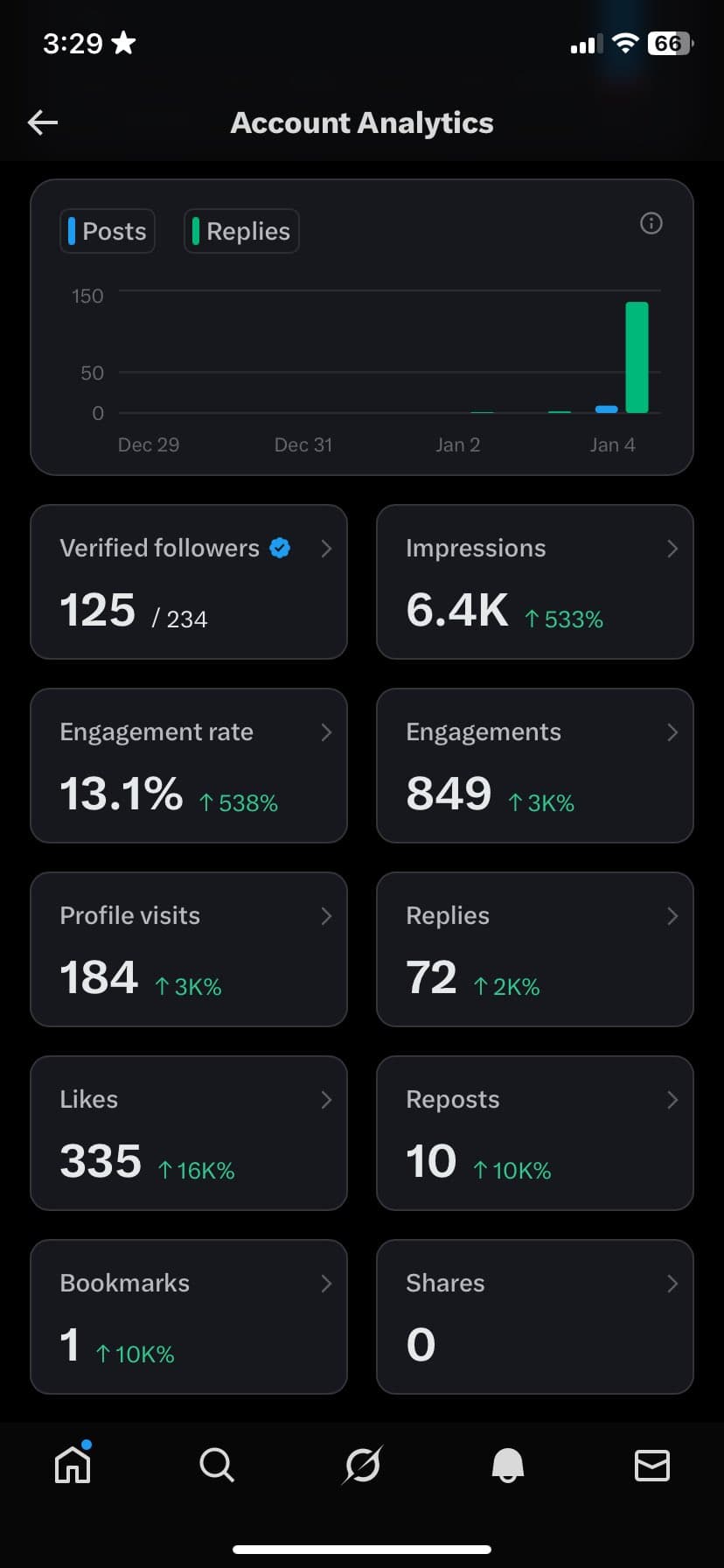Open the Search magnifier icon
The image size is (724, 1568).
[217, 1465]
